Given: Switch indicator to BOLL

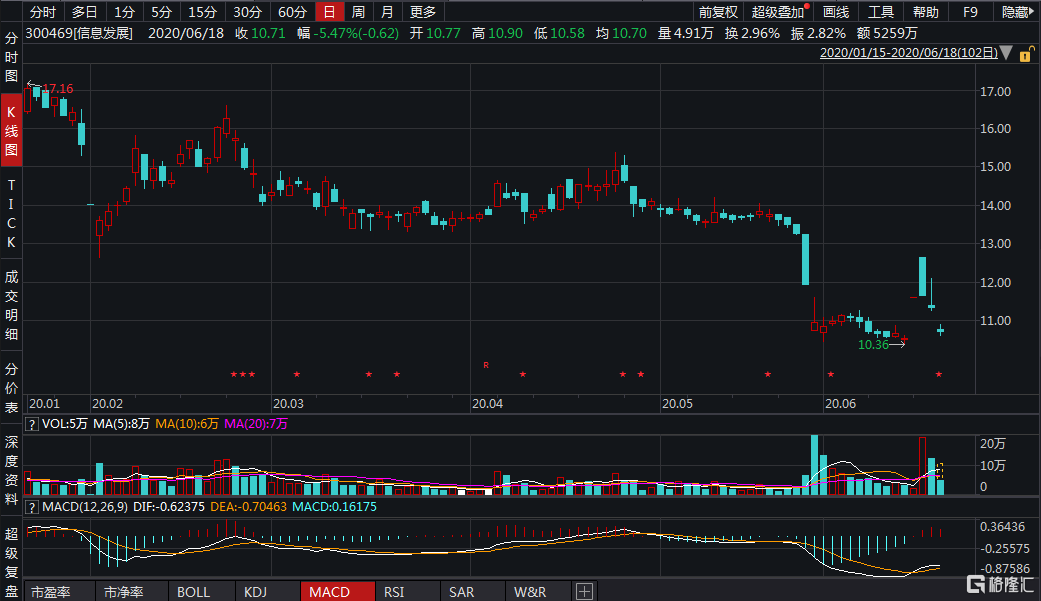Looking at the screenshot, I should pos(194,592).
